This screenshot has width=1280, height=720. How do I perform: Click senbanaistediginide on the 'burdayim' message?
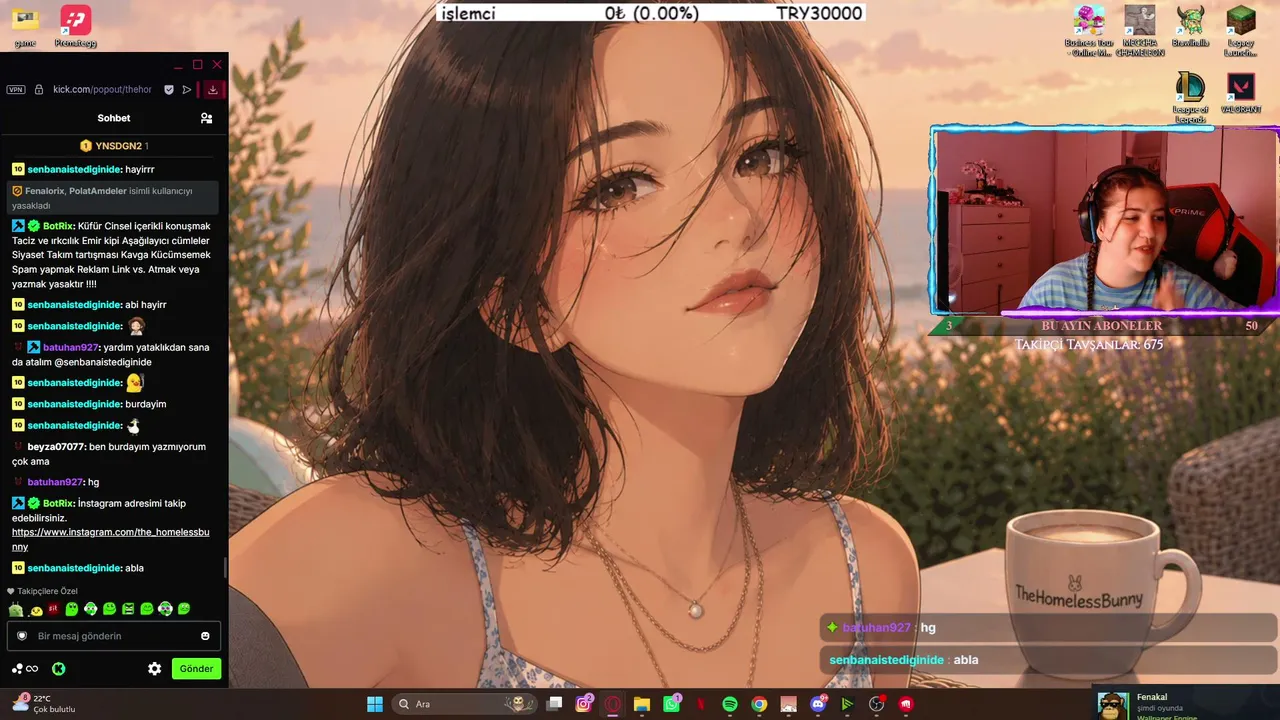pyautogui.click(x=73, y=404)
